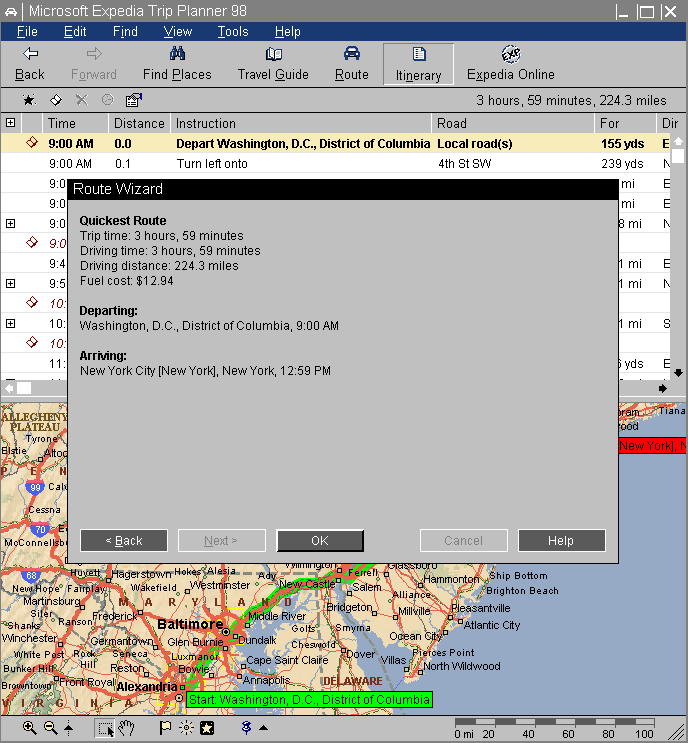Click the Road column header
Viewport: 688px width, 743px height.
(x=513, y=123)
